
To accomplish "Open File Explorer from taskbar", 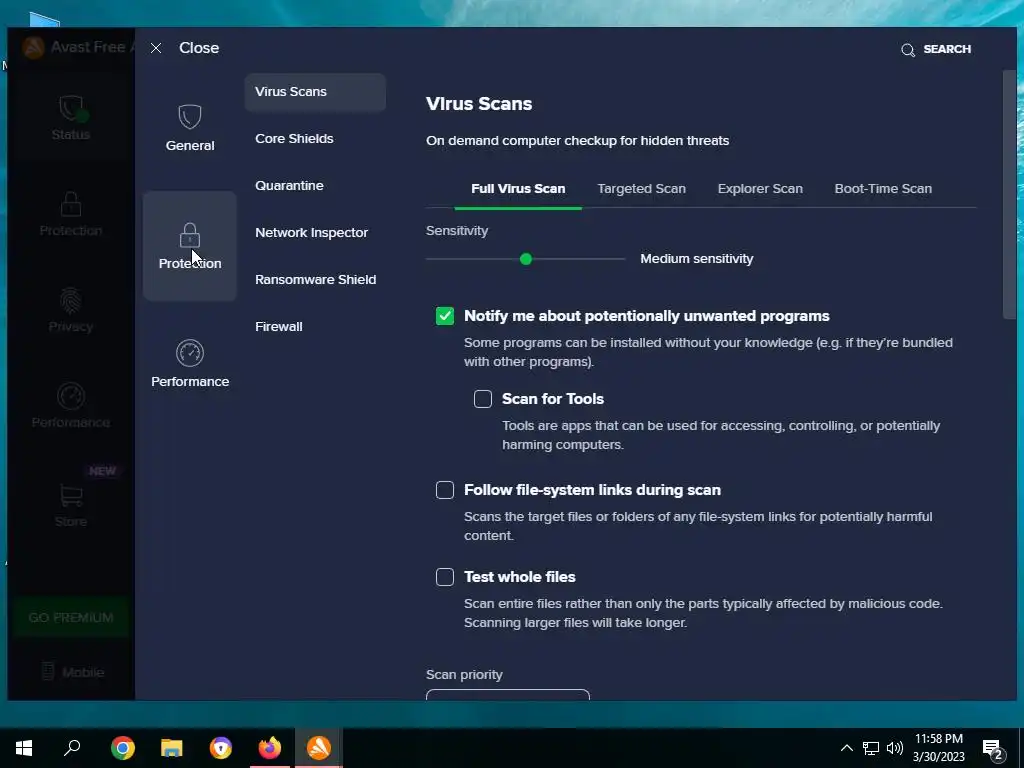I will (x=172, y=748).
